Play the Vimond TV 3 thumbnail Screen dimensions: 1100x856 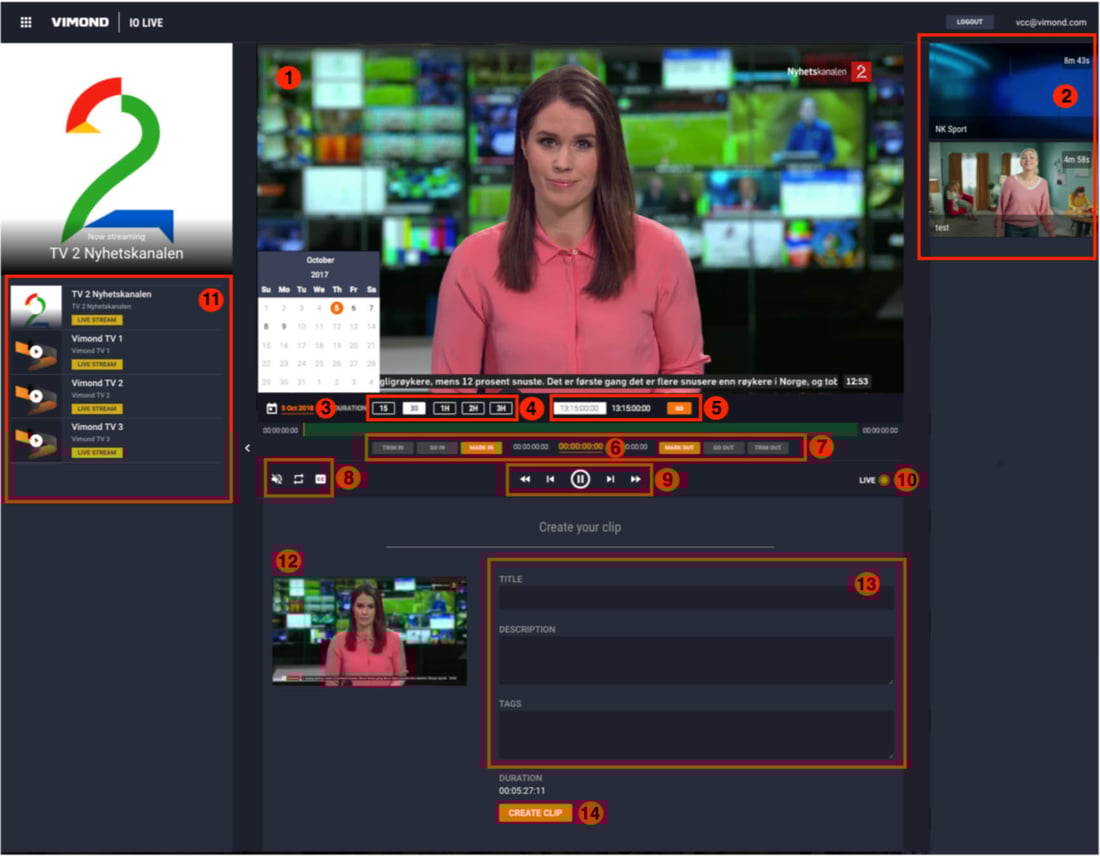pos(36,440)
